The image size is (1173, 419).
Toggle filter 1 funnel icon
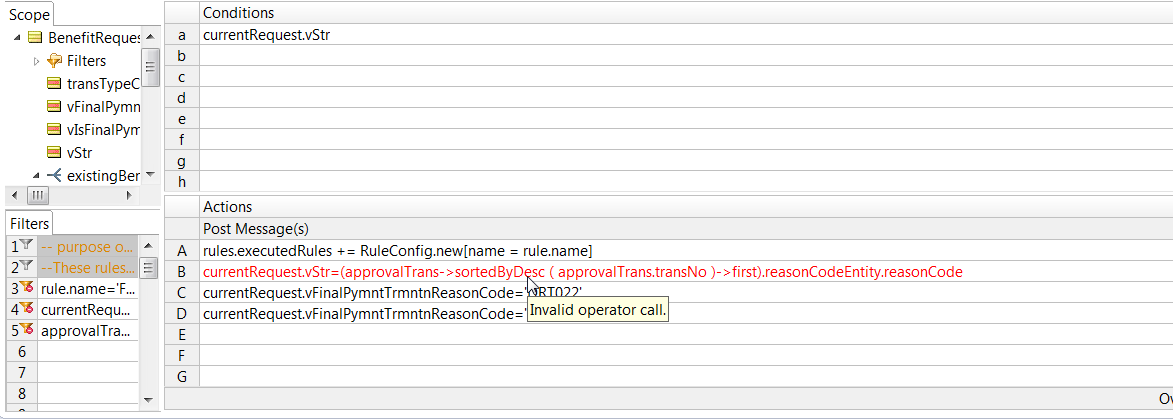pos(25,245)
